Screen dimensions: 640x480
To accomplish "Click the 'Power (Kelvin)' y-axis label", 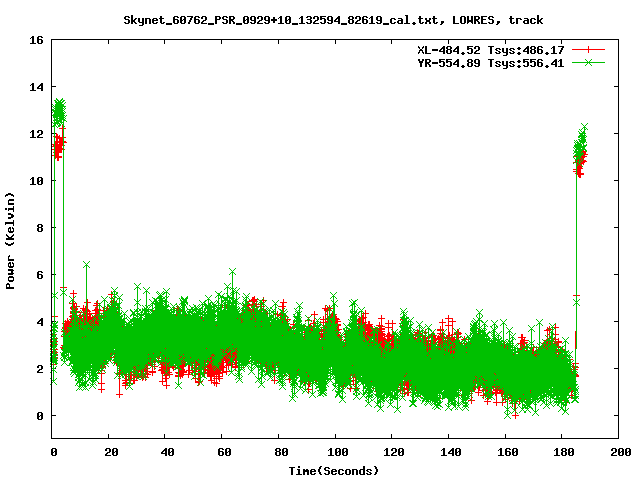I will tap(10, 241).
